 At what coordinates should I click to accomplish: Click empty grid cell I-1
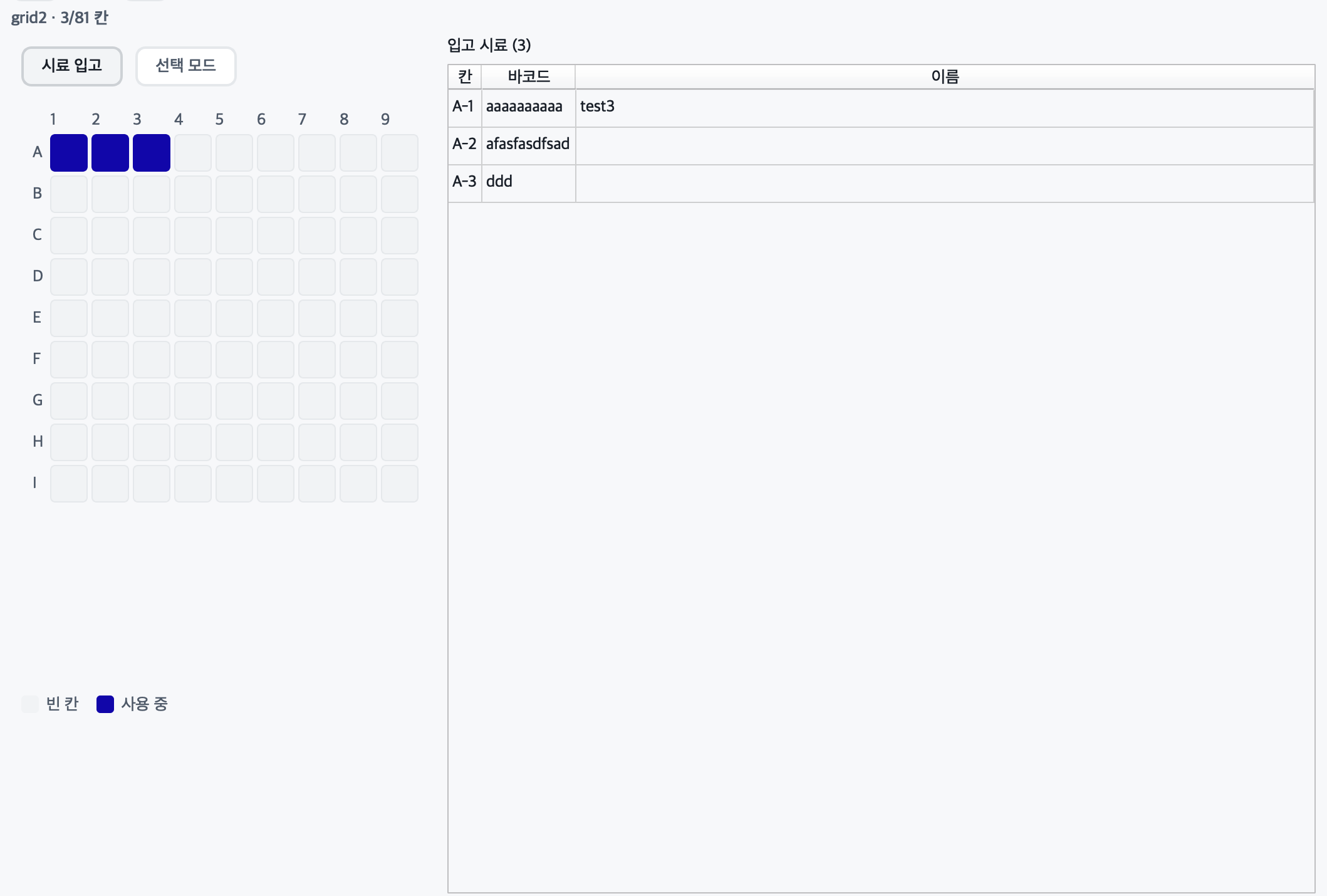pos(69,484)
